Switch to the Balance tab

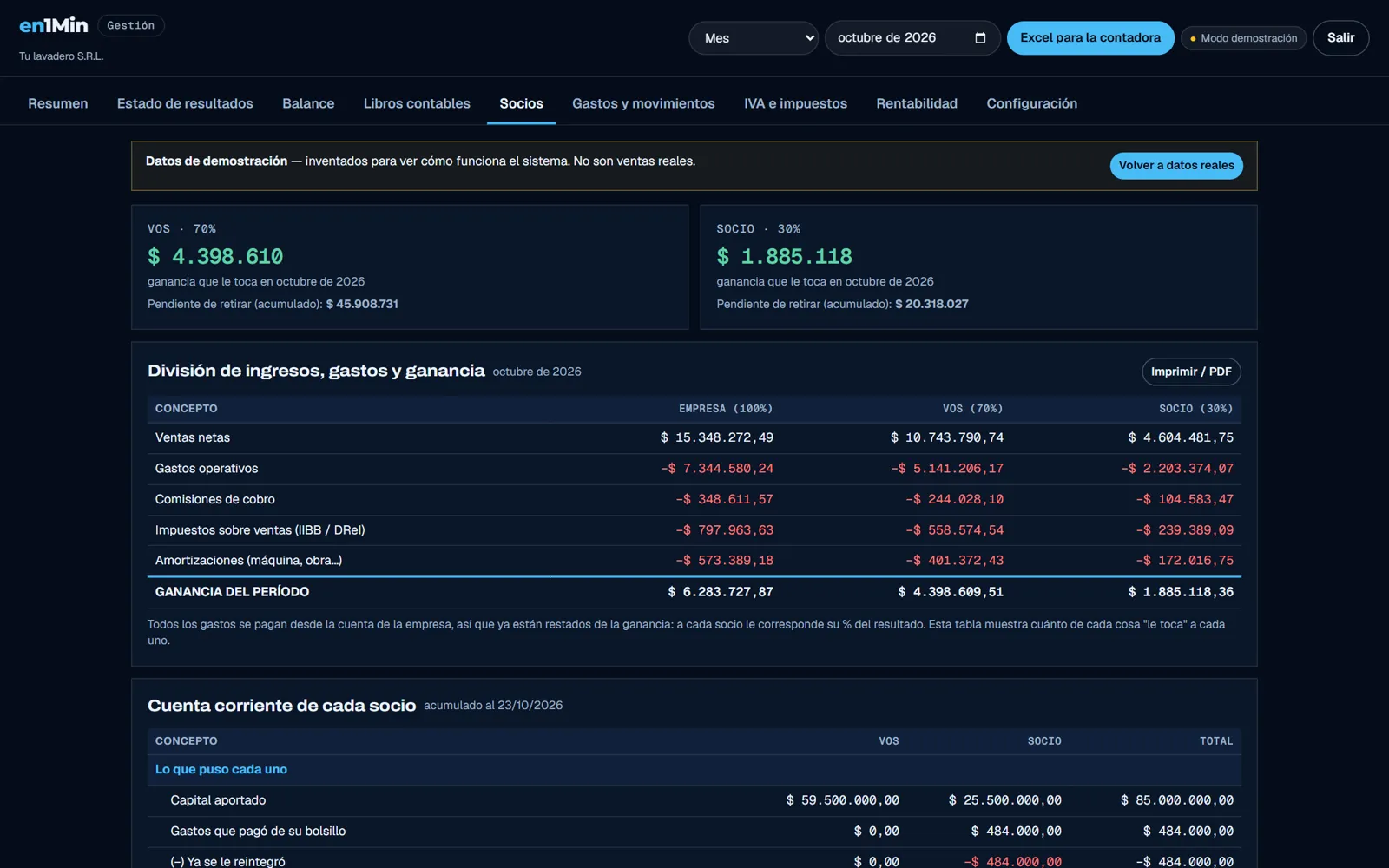pyautogui.click(x=308, y=103)
